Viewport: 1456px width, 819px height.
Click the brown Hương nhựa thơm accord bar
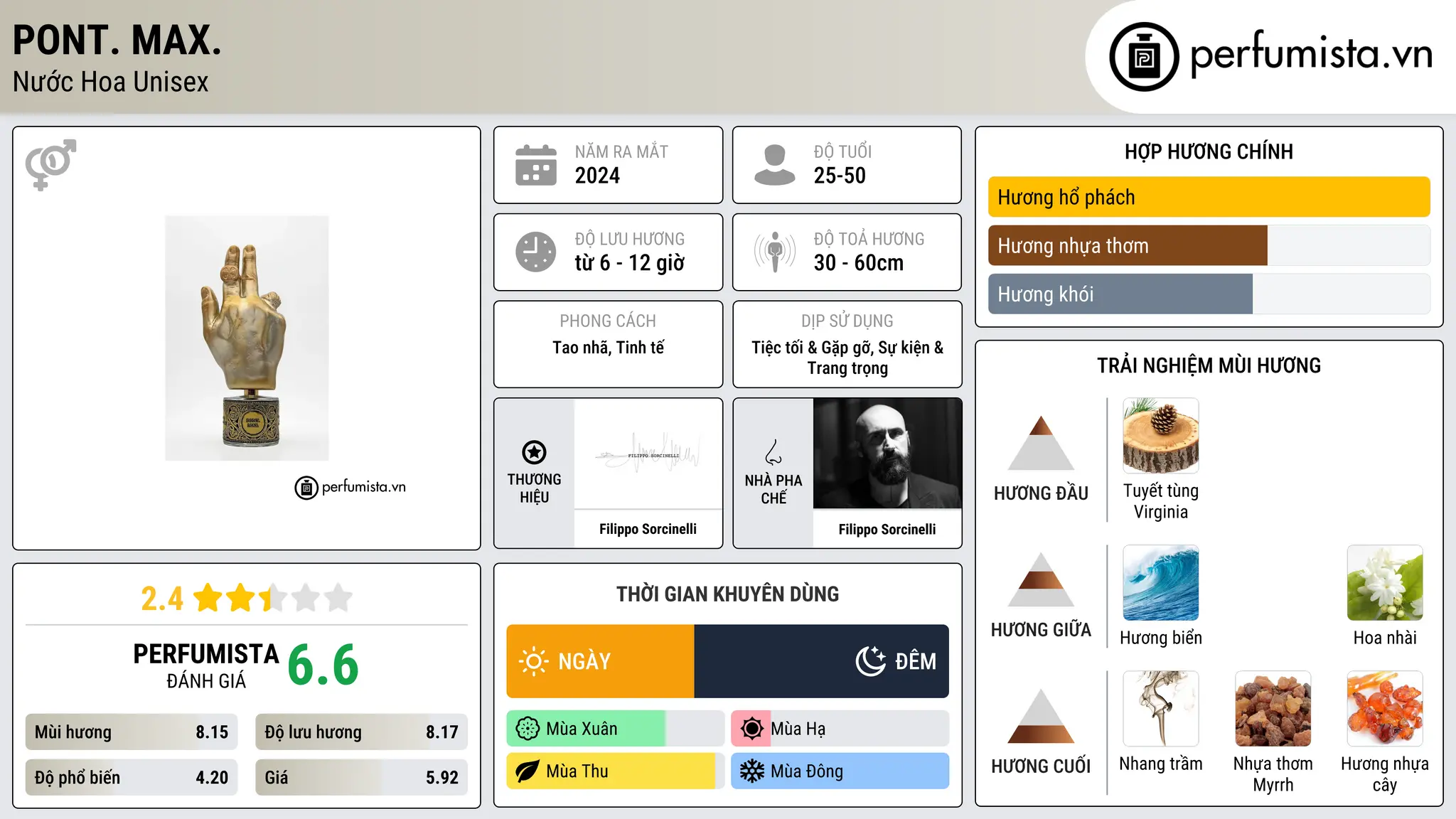coord(1128,246)
